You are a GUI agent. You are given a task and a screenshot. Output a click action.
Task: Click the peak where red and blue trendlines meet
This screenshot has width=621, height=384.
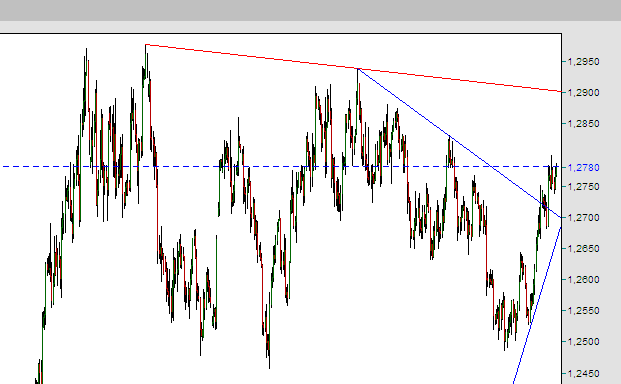(x=358, y=69)
